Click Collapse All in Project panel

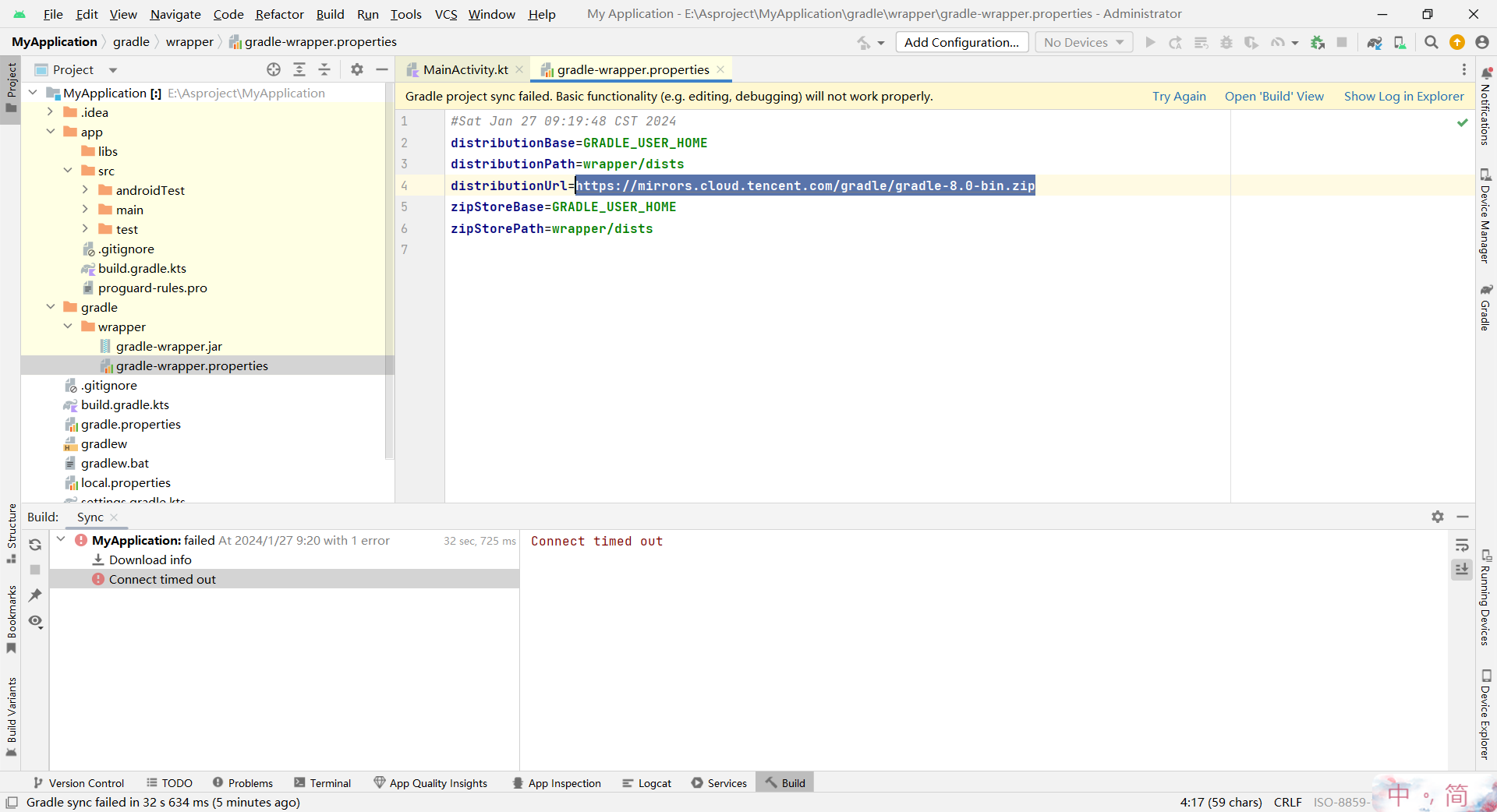324,69
